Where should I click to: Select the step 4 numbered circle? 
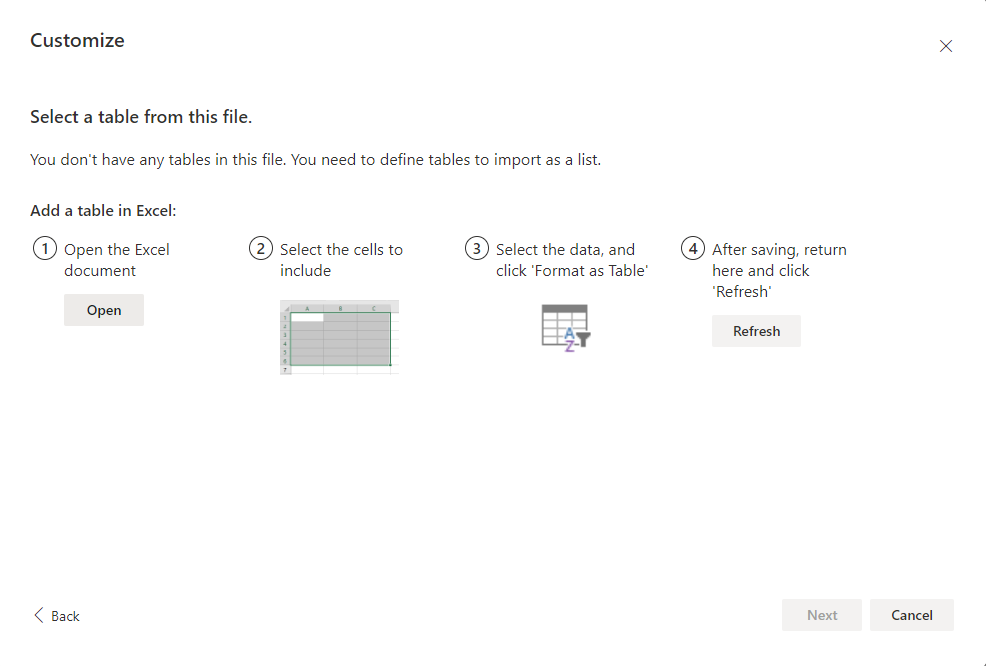pyautogui.click(x=693, y=247)
